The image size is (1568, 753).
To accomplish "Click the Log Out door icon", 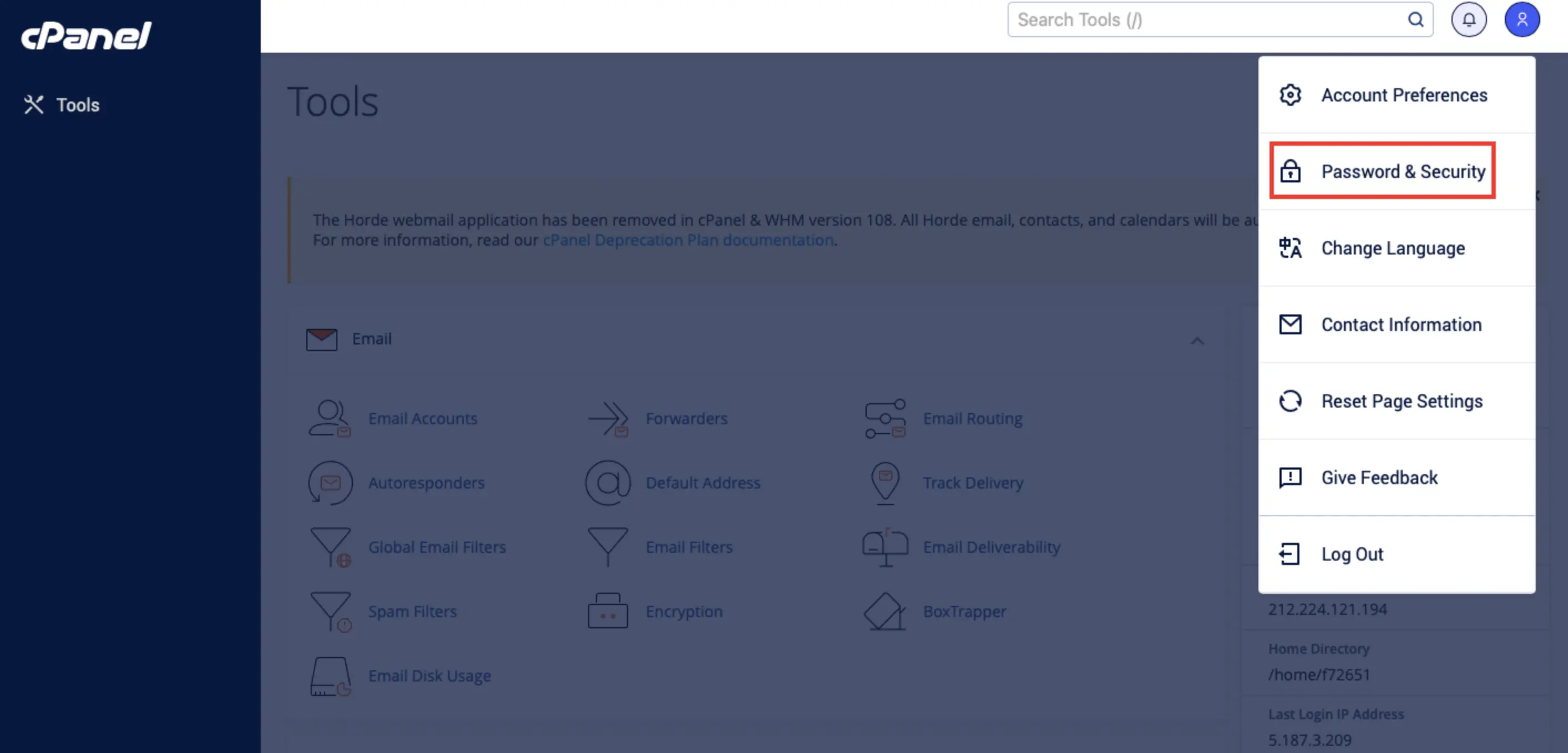I will point(1289,554).
